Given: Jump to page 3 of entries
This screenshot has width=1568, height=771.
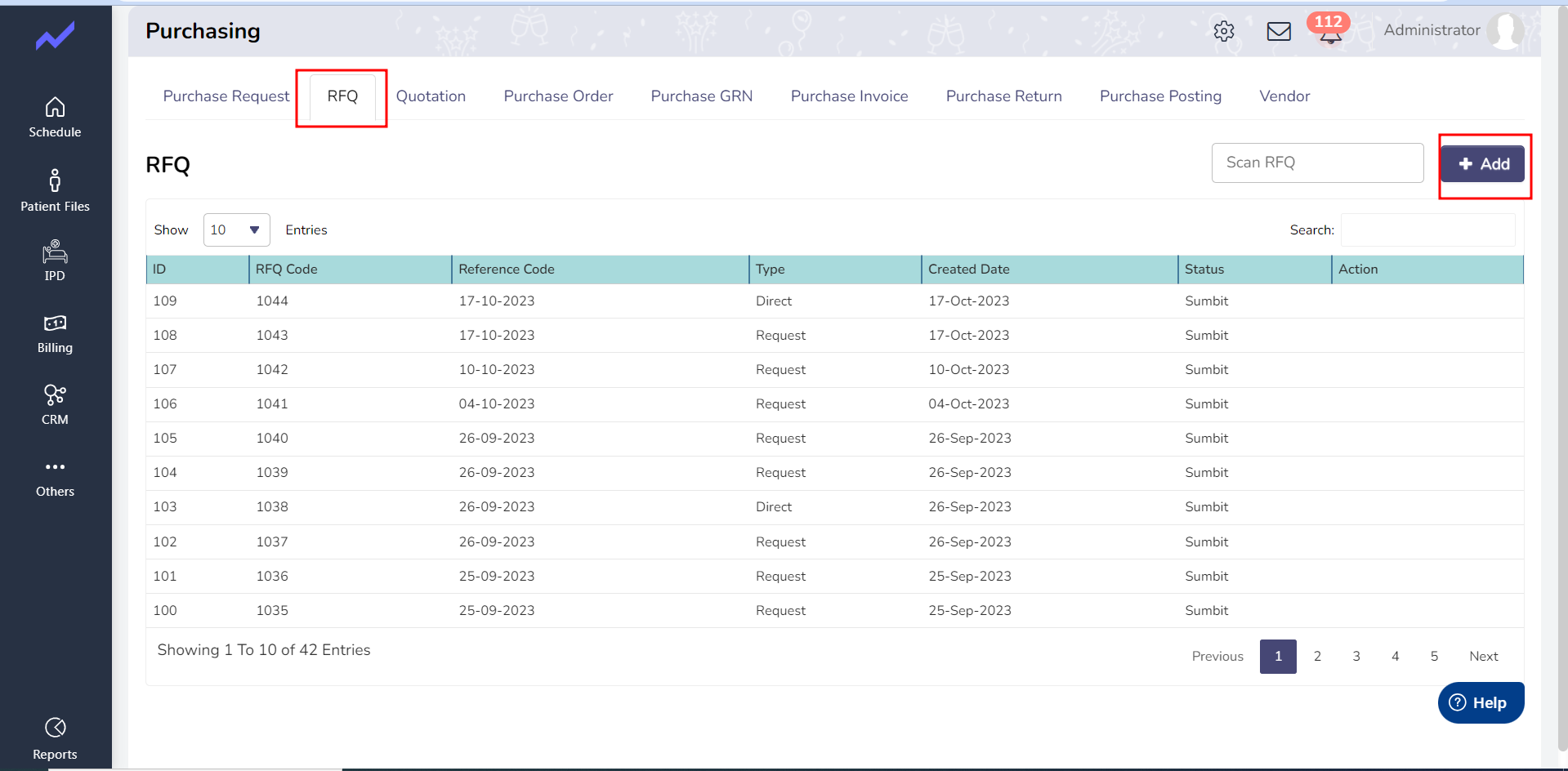Looking at the screenshot, I should coord(1356,657).
